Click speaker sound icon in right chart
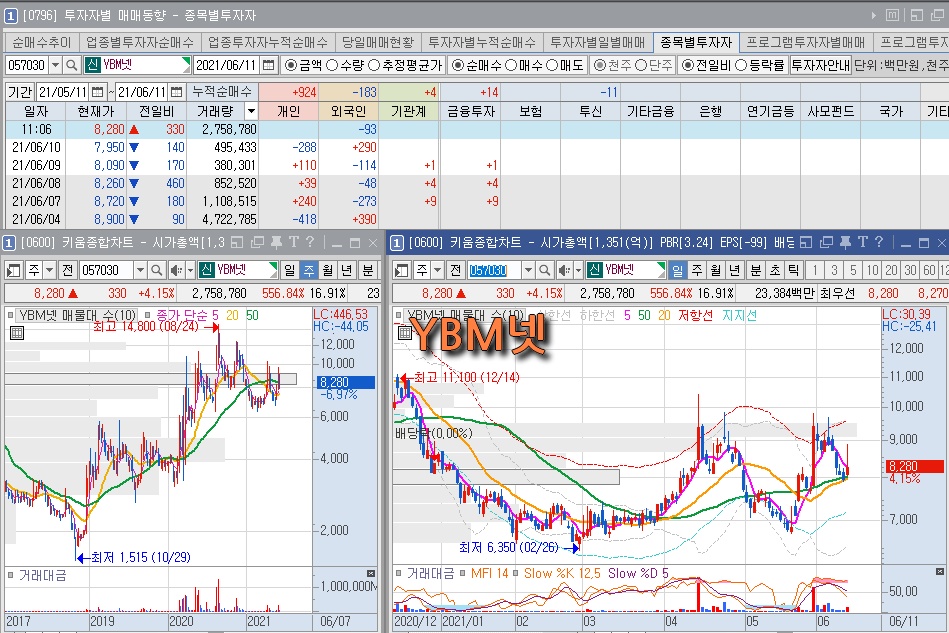Image resolution: width=949 pixels, height=633 pixels. [x=563, y=270]
